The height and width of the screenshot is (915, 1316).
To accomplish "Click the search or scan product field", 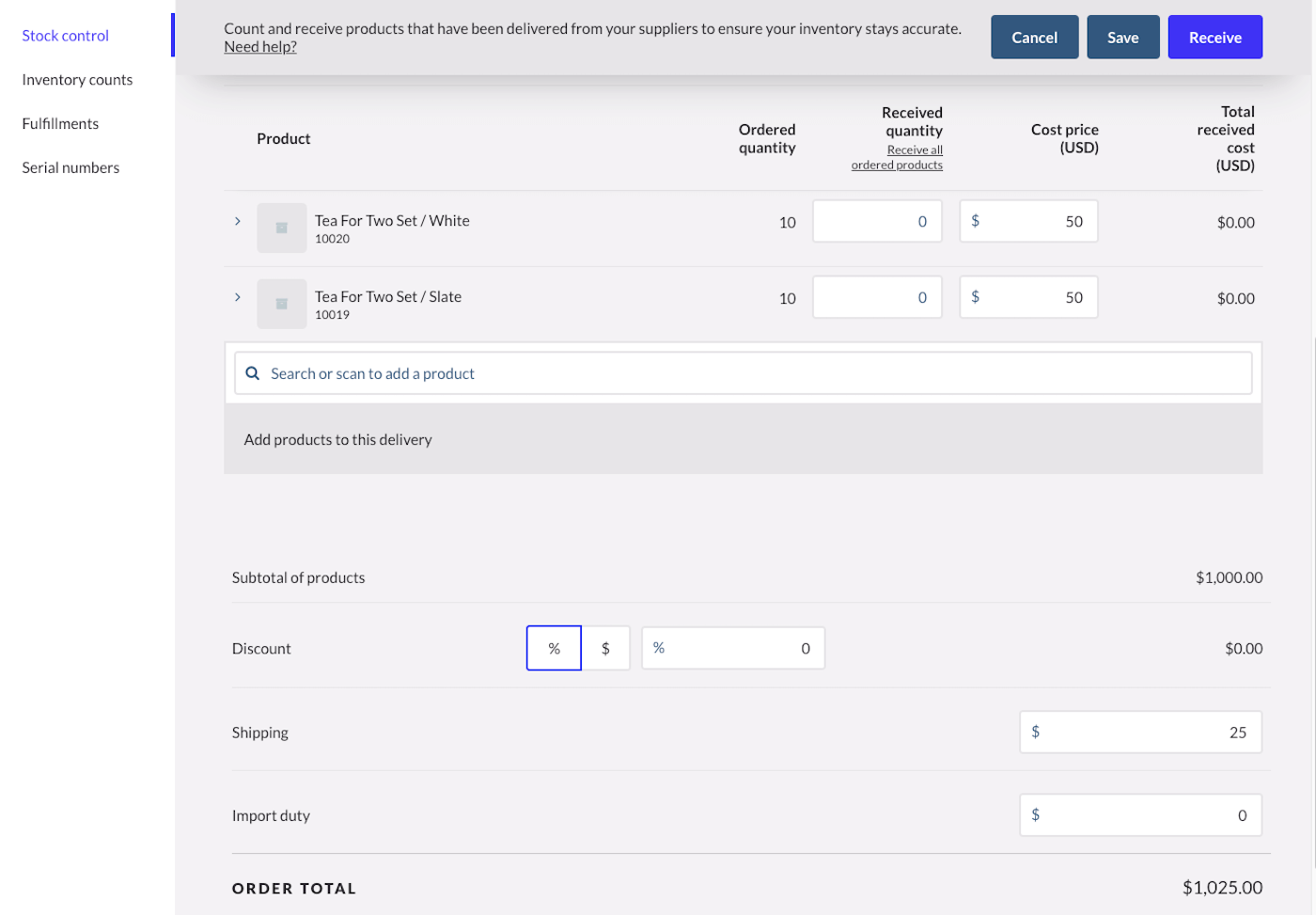I will pos(743,373).
